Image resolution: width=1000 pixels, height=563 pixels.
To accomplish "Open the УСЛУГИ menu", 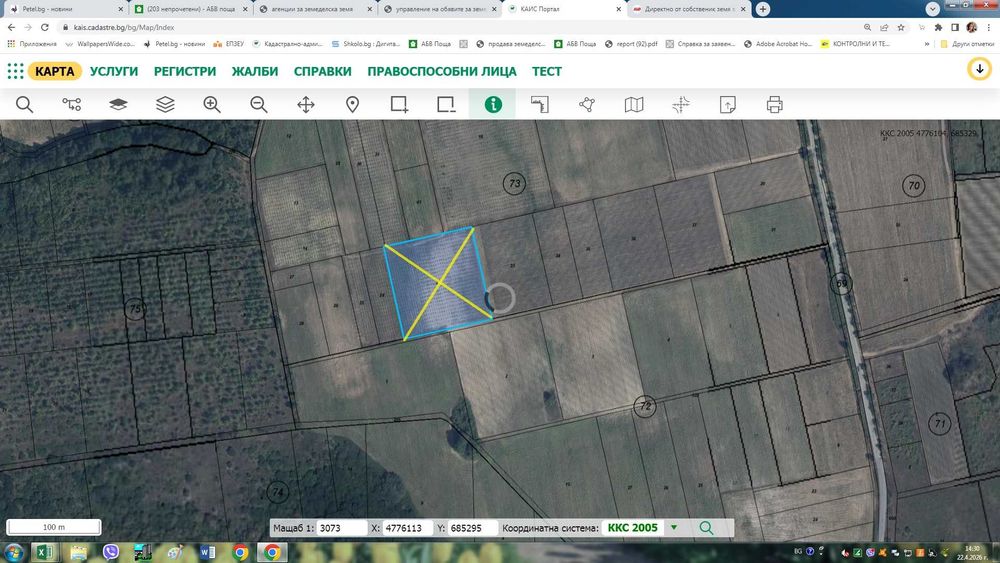I will [x=114, y=71].
